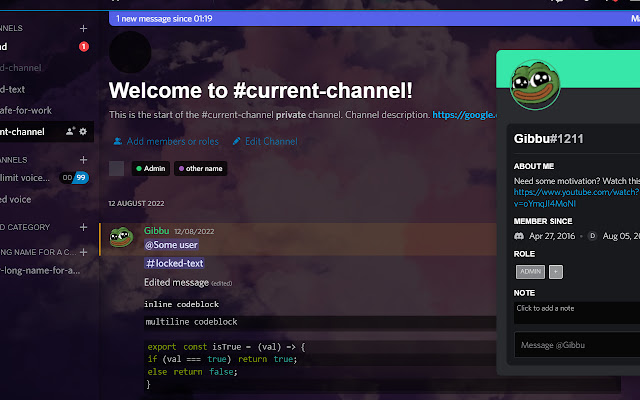Open current channel settings gear icon
Viewport: 640px width, 400px height.
[x=83, y=131]
